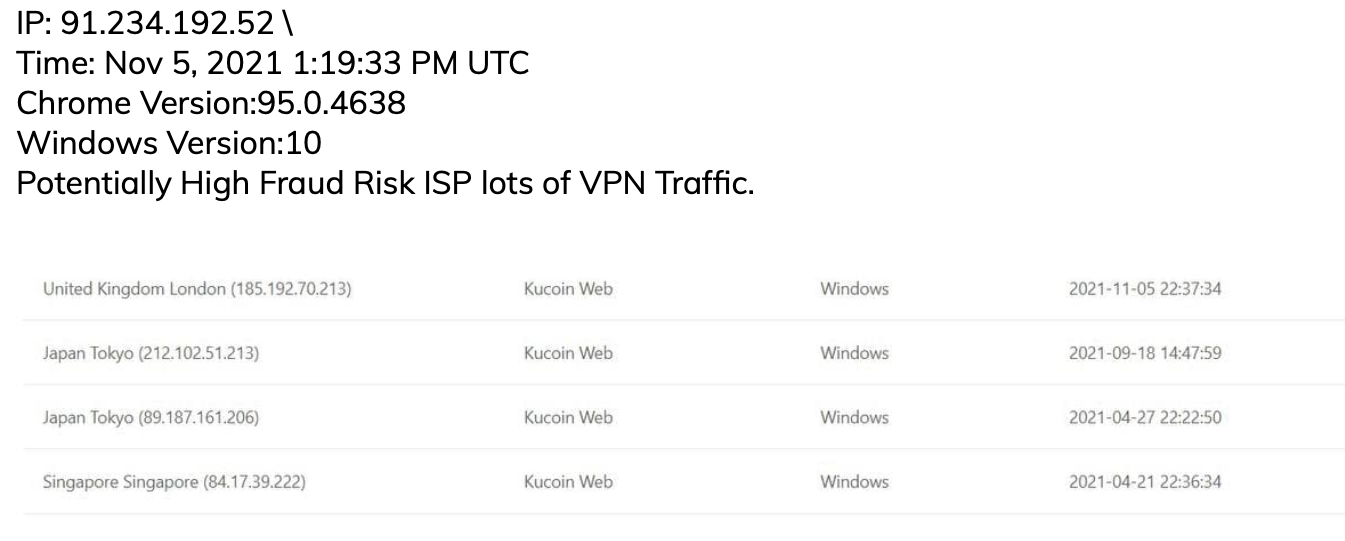The image size is (1345, 541).
Task: Click the Japan Tokyo 212.102.51.213 entry
Action: point(151,353)
